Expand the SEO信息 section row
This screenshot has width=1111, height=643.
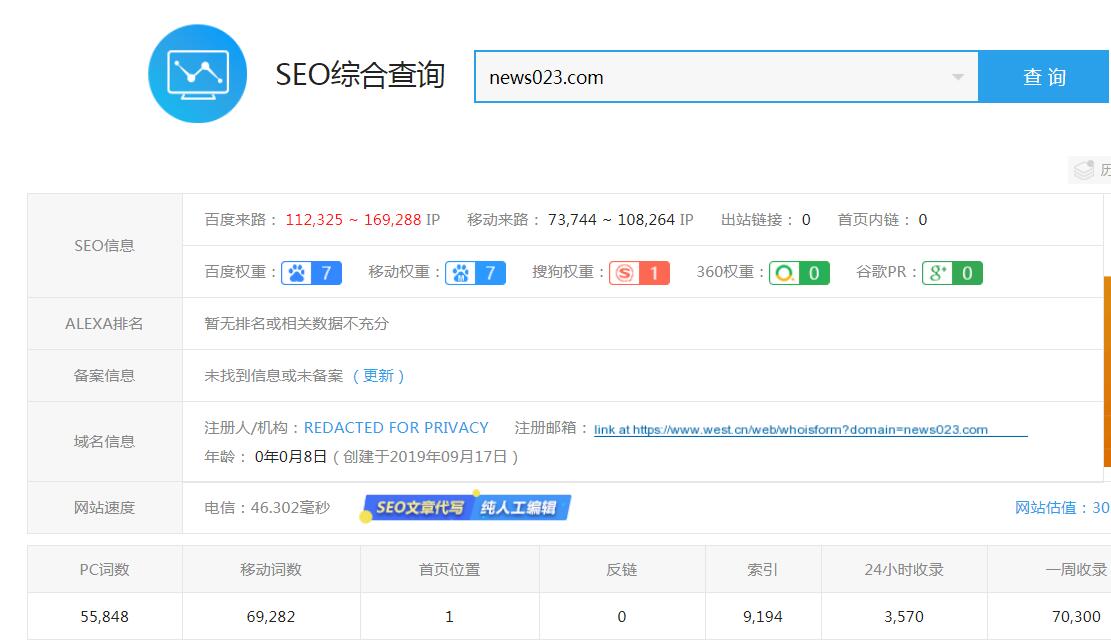[104, 245]
